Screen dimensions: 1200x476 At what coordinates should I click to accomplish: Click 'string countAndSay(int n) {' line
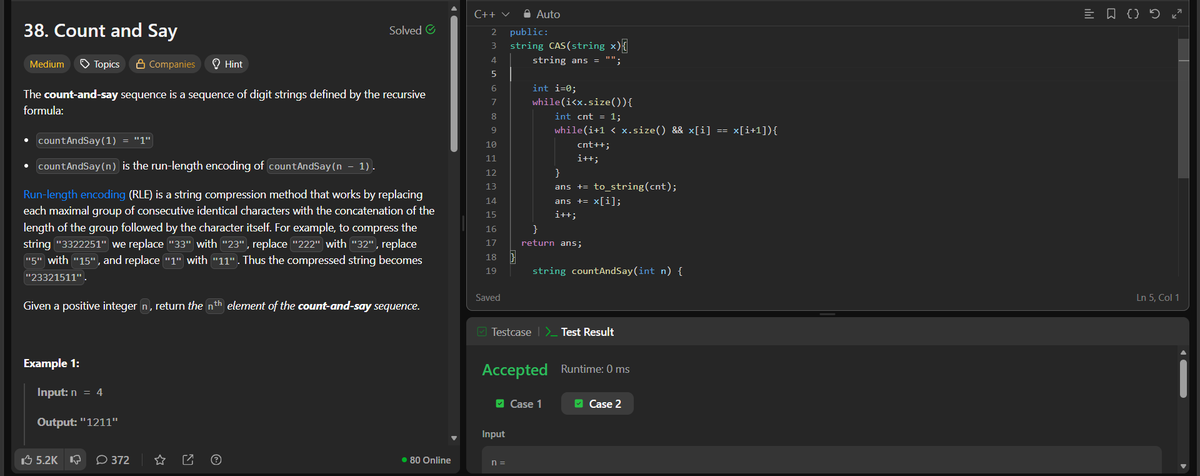[x=607, y=271]
